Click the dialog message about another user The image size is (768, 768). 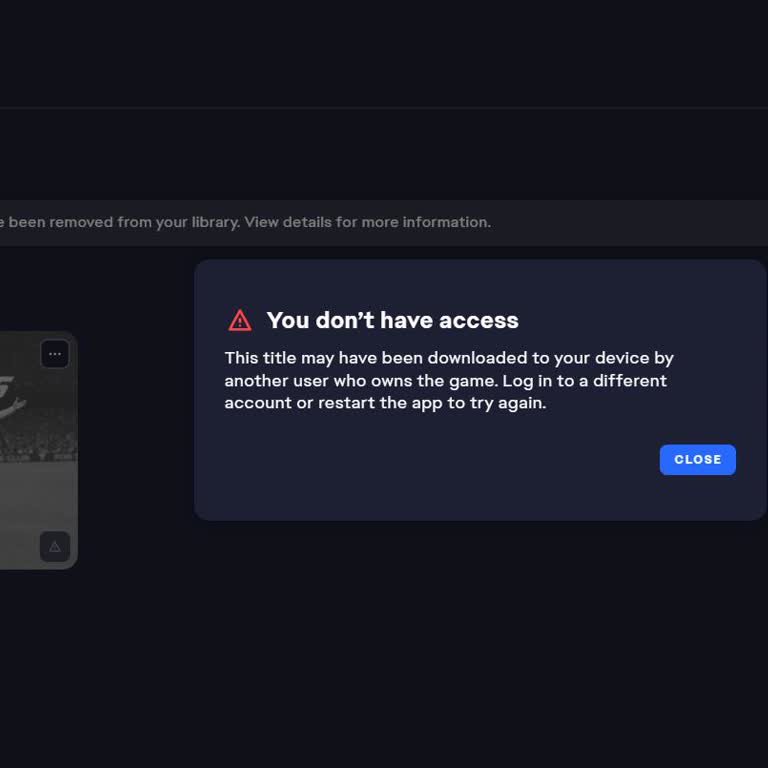point(449,381)
